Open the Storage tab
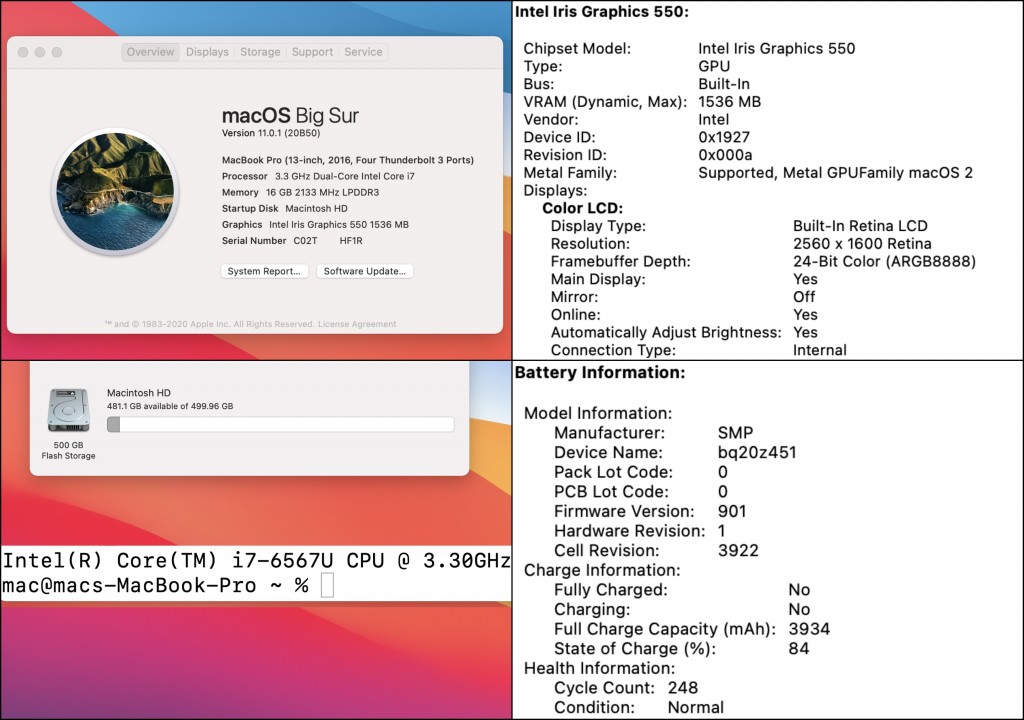 coord(260,52)
